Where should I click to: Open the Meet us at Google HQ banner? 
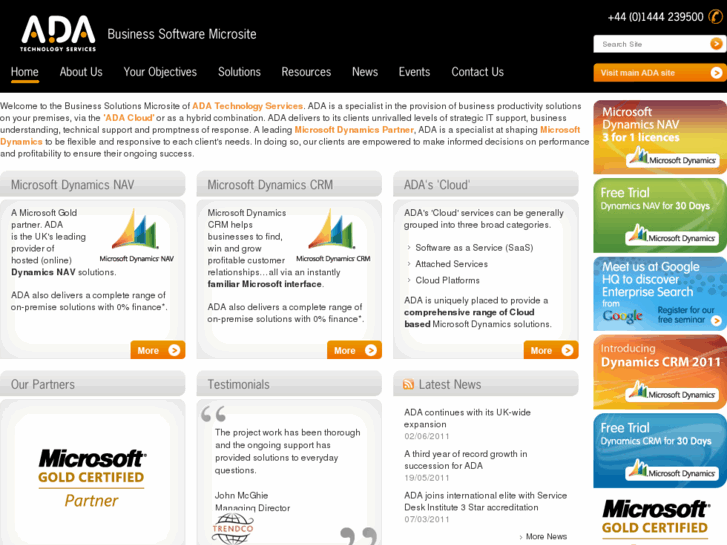[660, 294]
